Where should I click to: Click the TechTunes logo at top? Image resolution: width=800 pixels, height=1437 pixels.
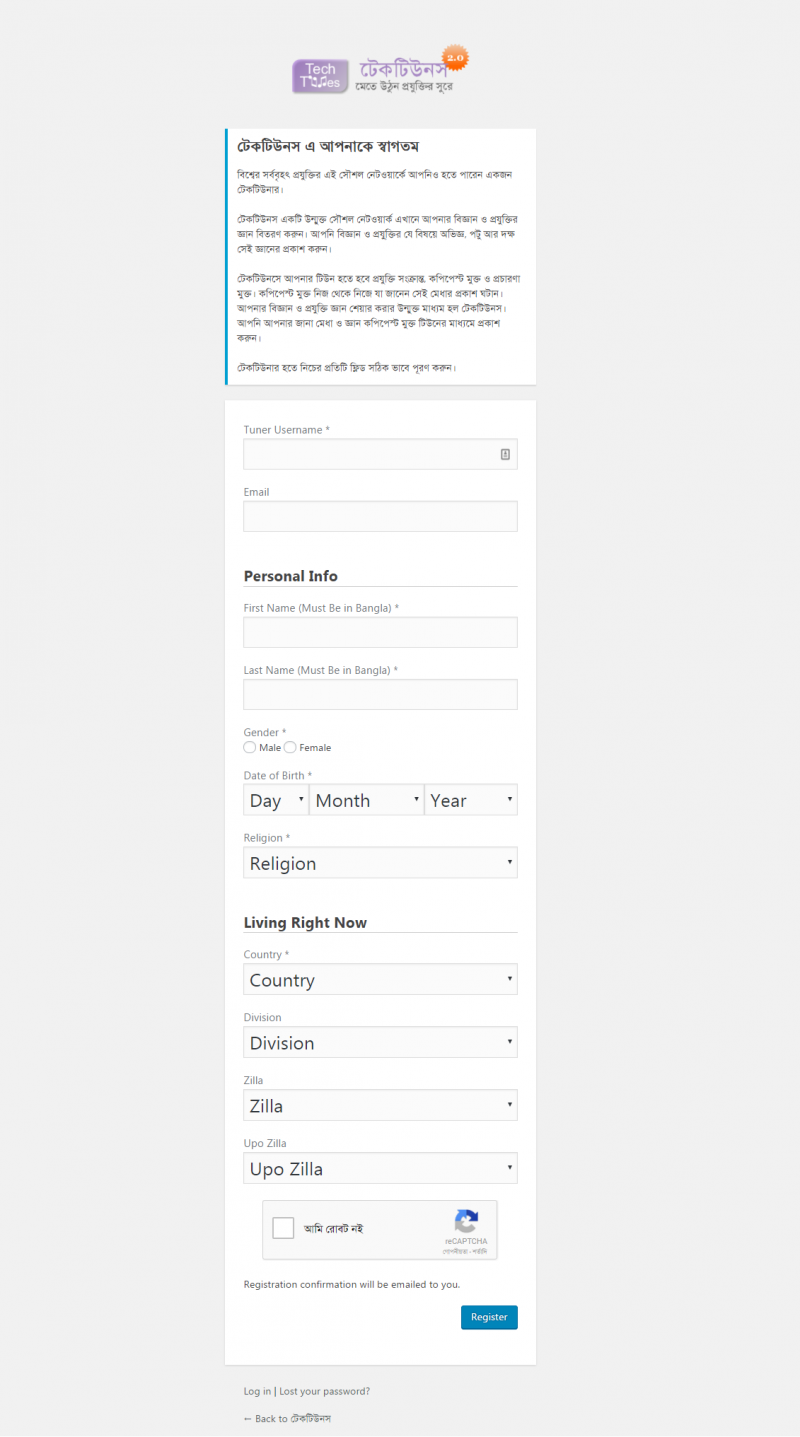[x=380, y=73]
